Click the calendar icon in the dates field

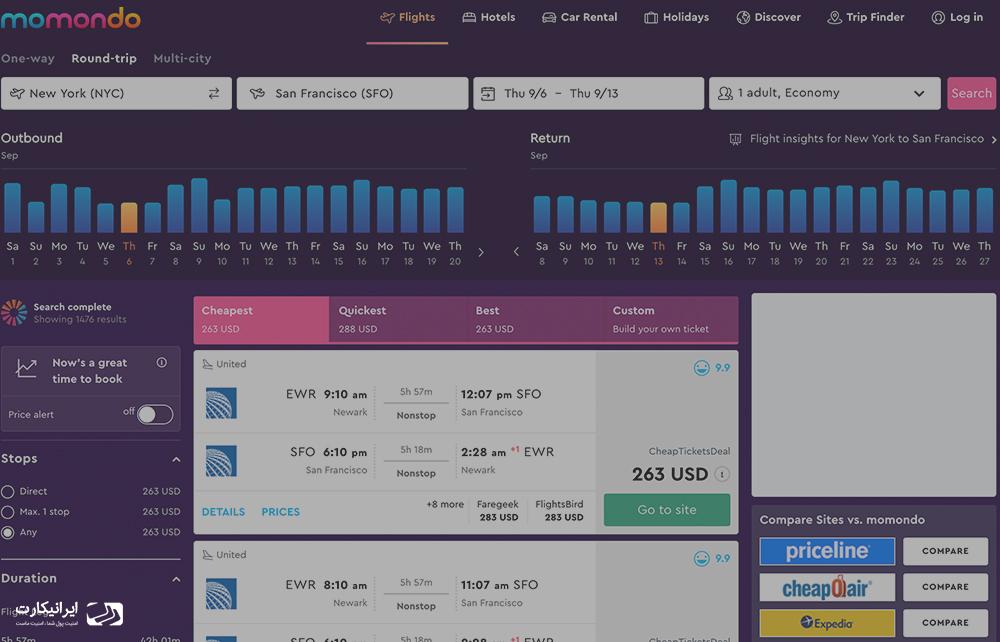488,94
